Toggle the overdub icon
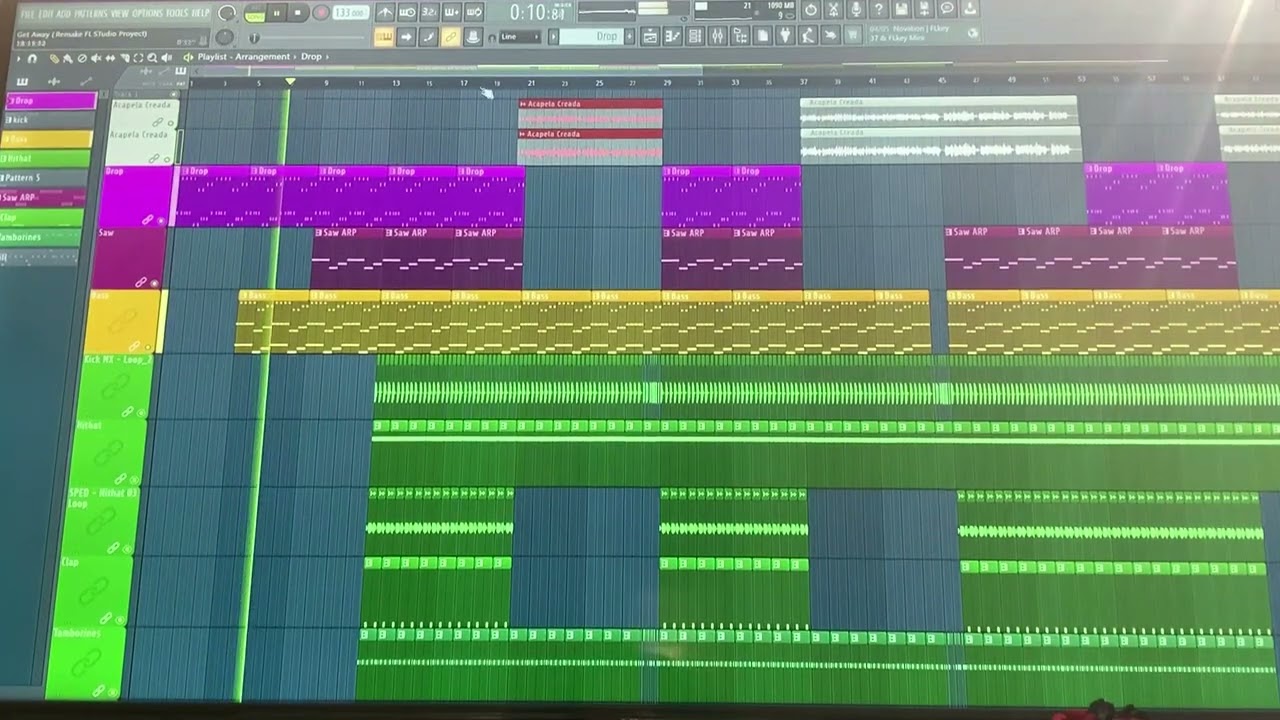This screenshot has width=1280, height=720. 451,12
